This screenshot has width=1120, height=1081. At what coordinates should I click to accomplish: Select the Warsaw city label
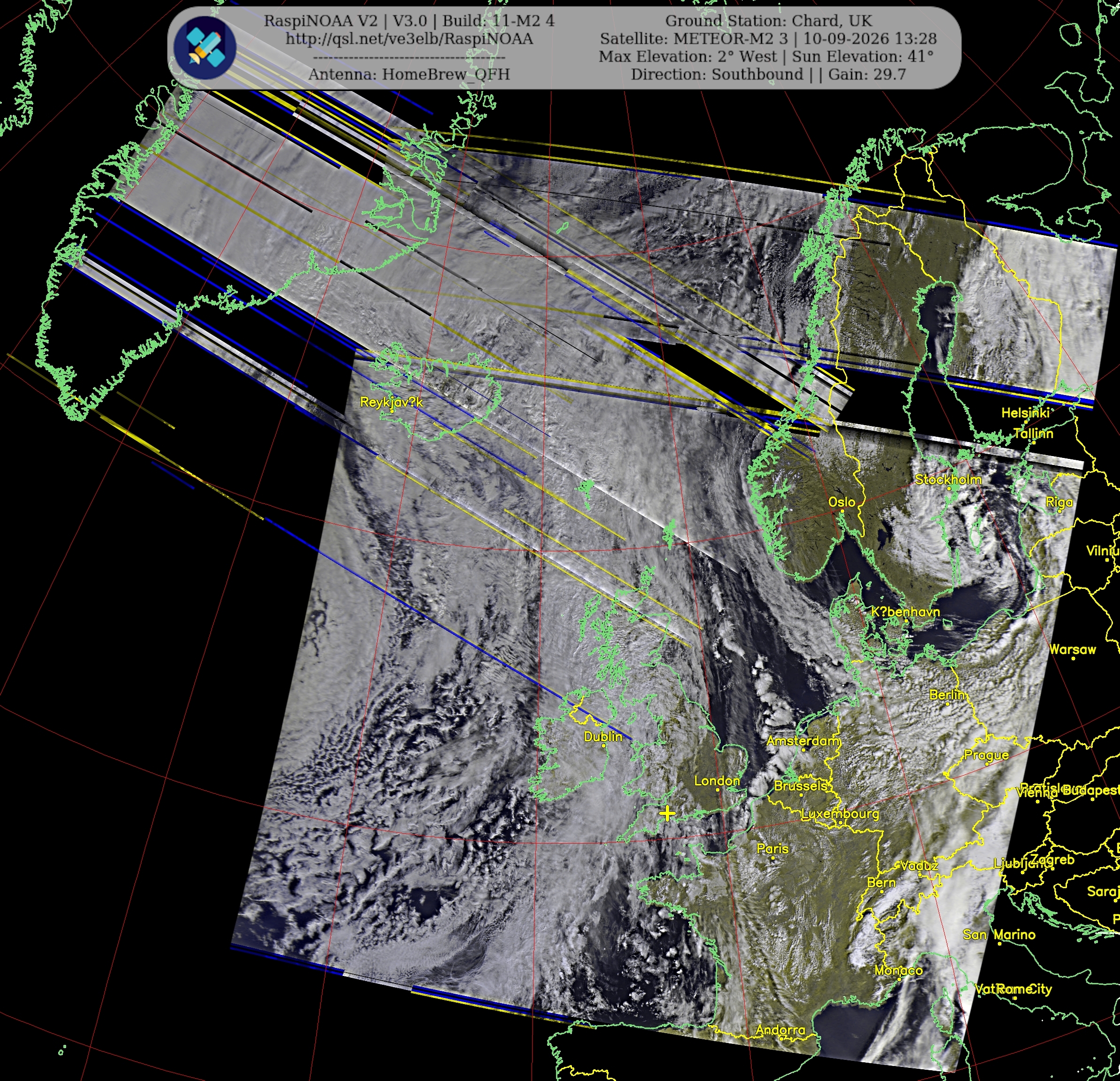1073,649
